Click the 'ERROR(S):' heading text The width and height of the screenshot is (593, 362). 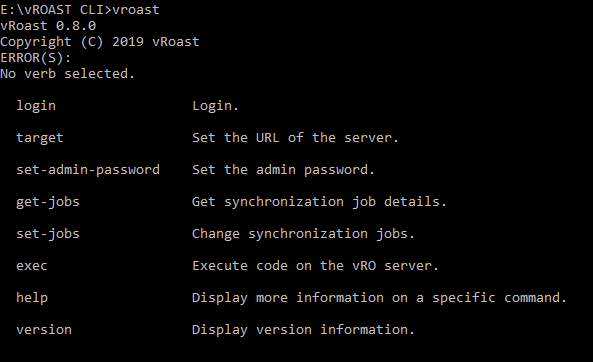(36, 58)
